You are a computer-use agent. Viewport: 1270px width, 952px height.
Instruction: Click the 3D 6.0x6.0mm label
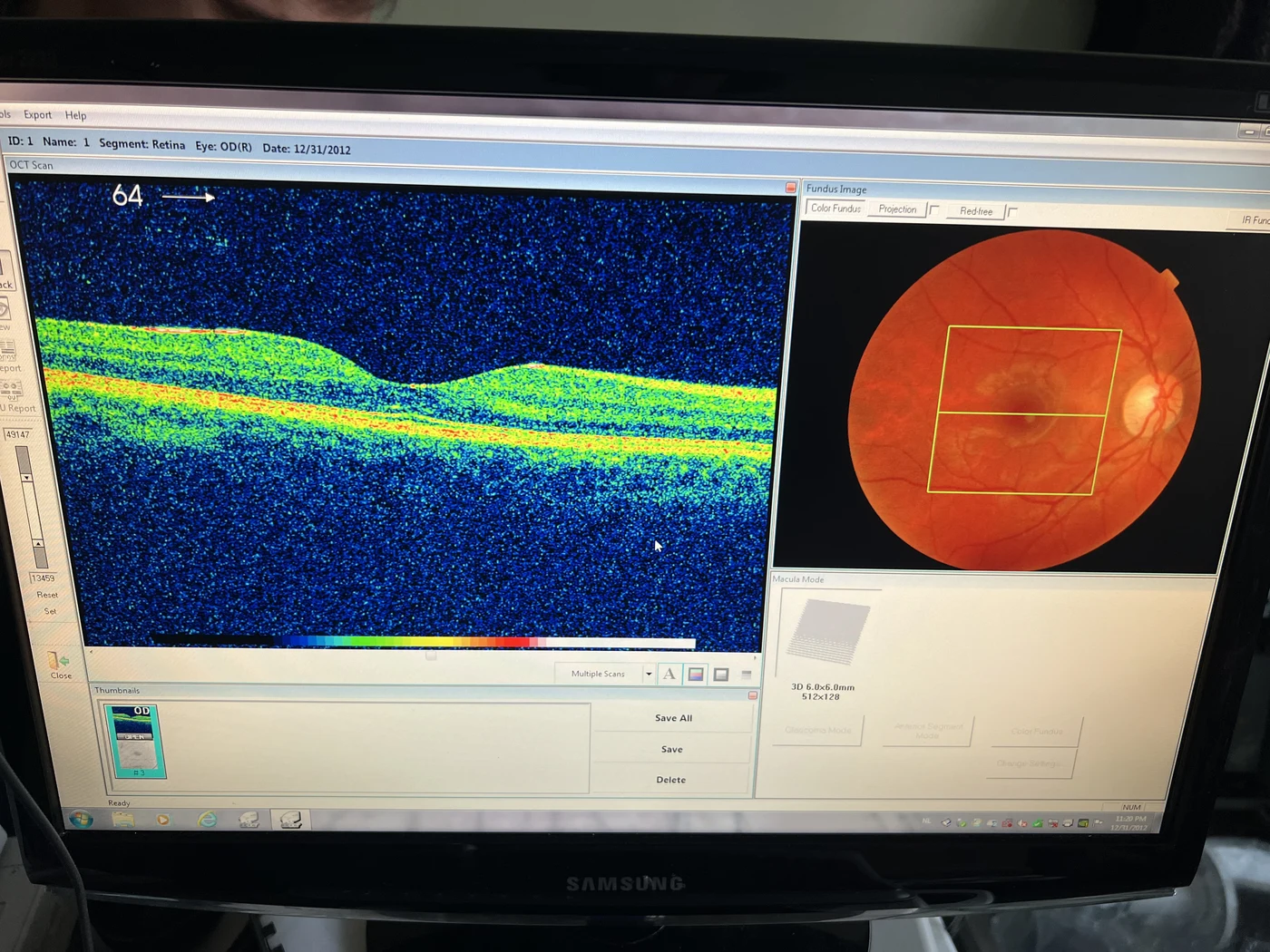point(822,687)
